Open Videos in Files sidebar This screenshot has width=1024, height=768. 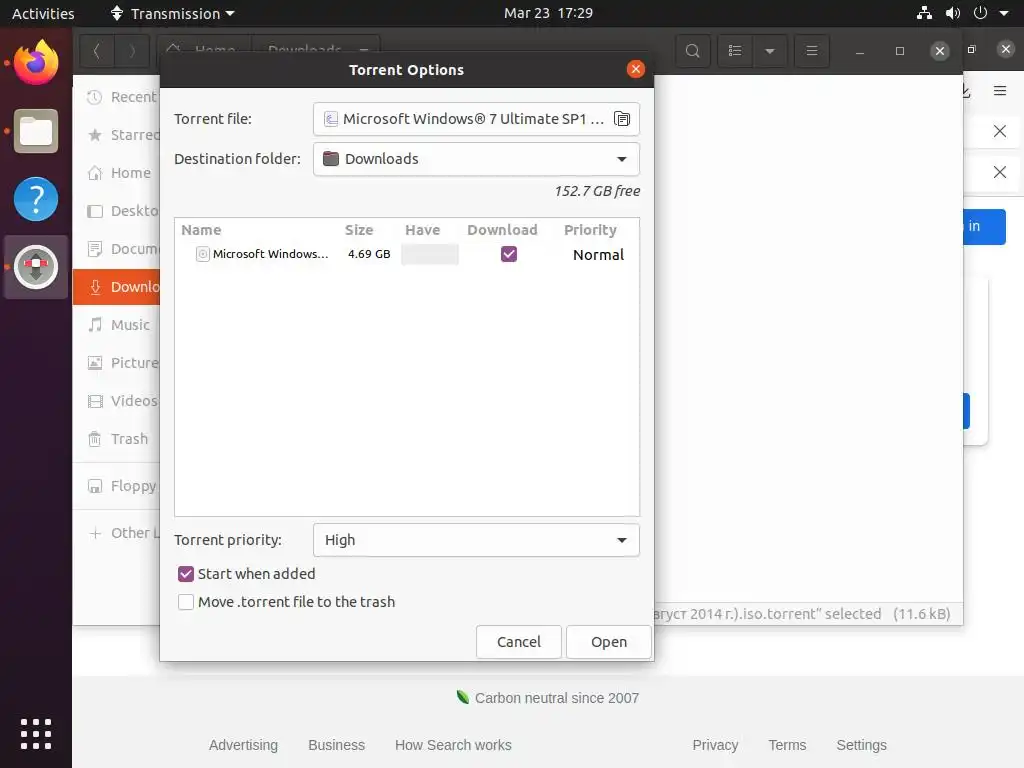(116, 401)
